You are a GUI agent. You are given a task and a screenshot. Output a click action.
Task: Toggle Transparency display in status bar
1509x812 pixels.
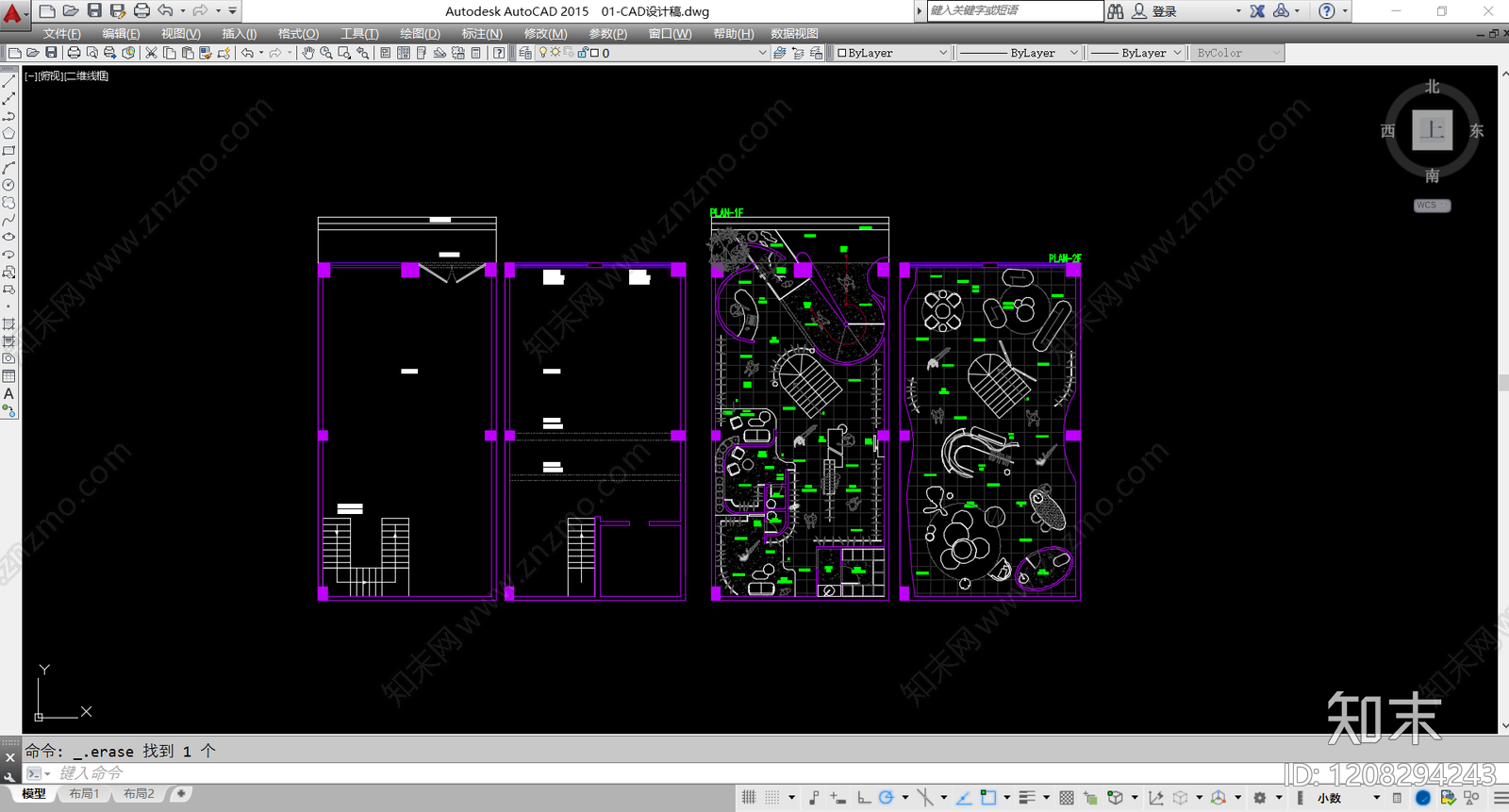(x=1067, y=798)
